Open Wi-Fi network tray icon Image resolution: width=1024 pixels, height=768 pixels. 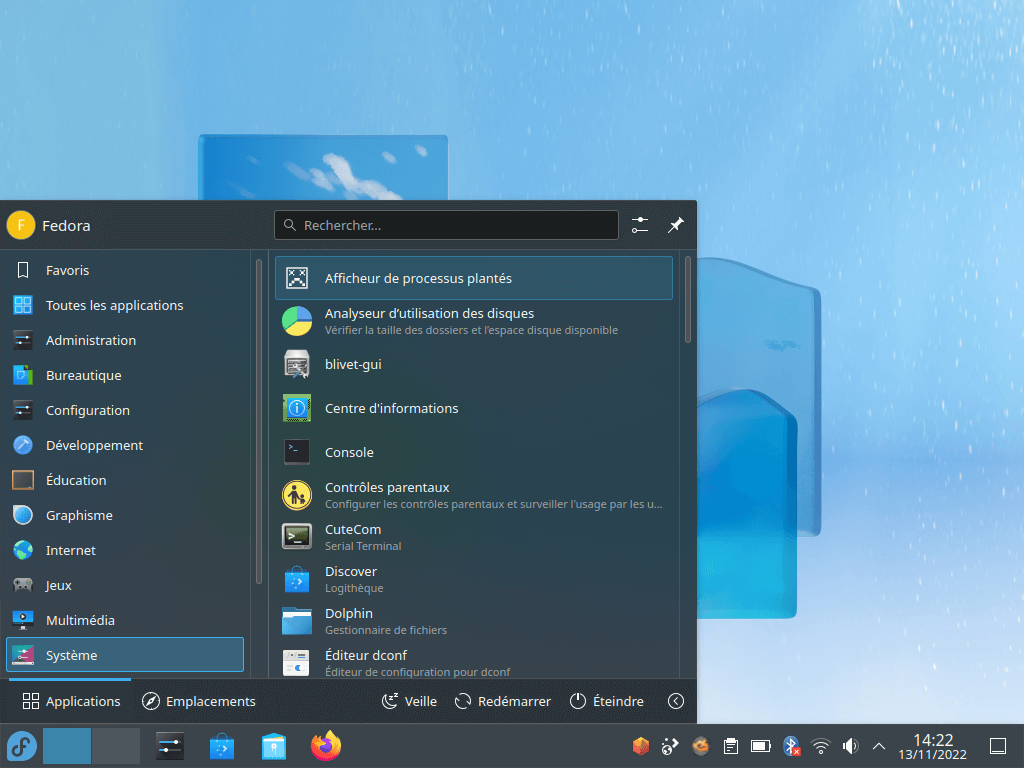click(821, 746)
